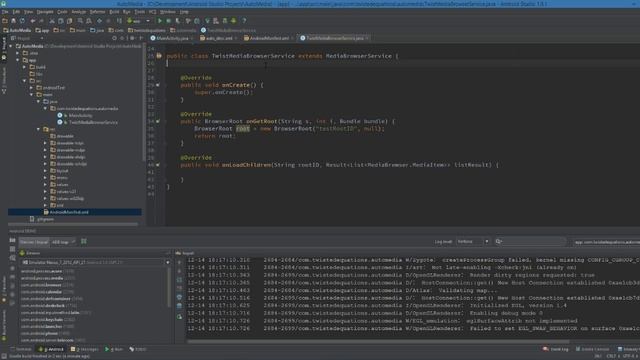This screenshot has width=640, height=360.
Task: Open the Build menu
Action: coord(114,12)
